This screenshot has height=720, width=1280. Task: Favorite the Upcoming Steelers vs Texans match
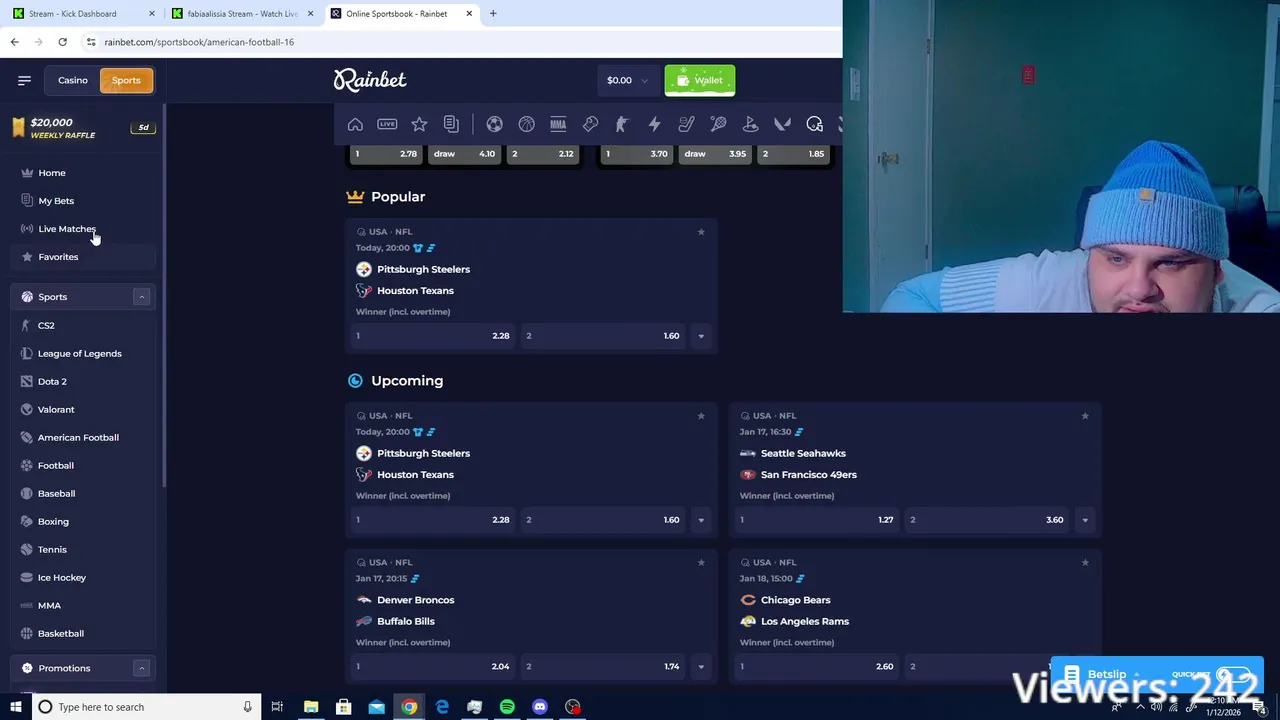point(701,416)
